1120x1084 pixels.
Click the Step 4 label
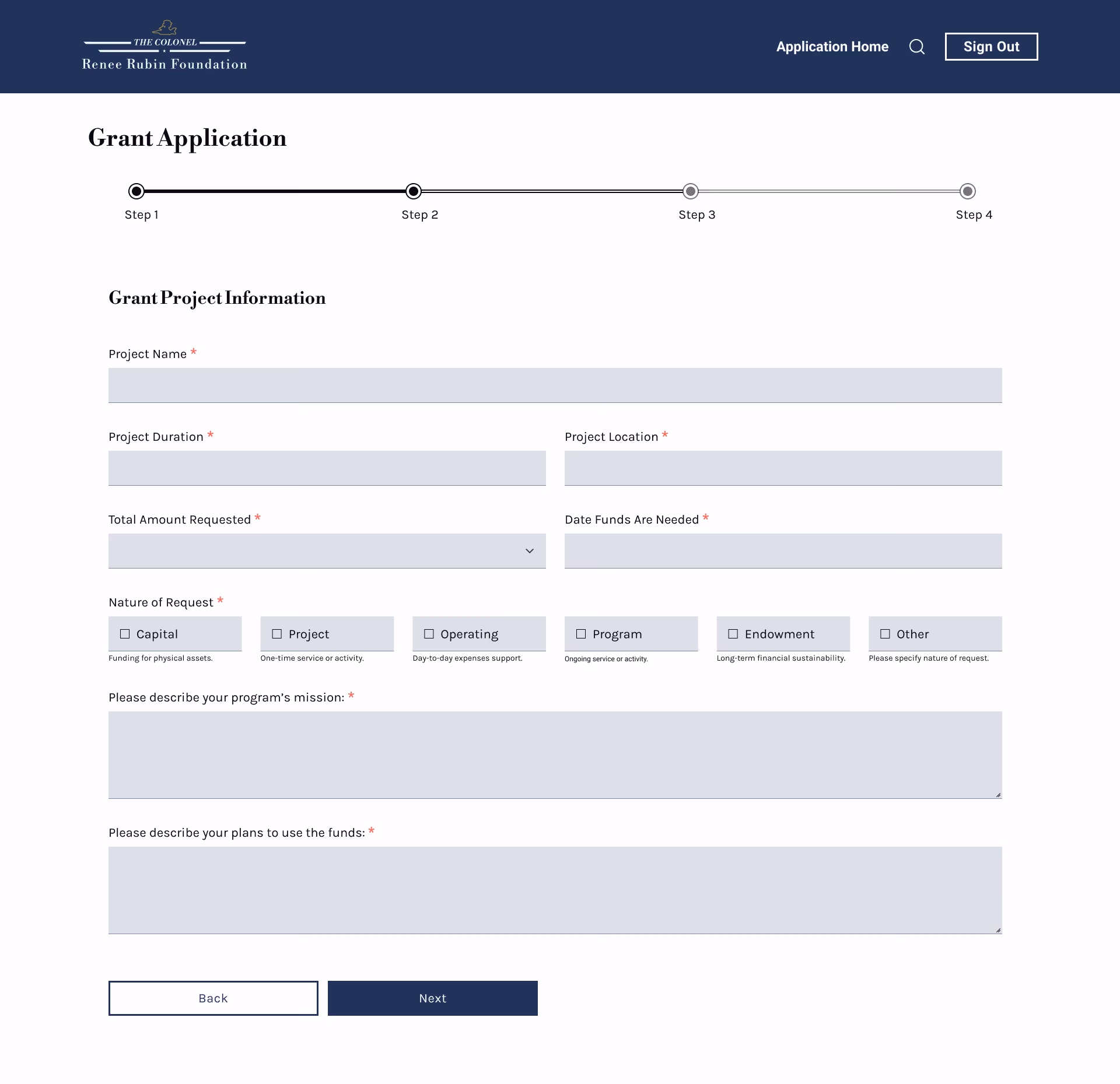[x=974, y=215]
